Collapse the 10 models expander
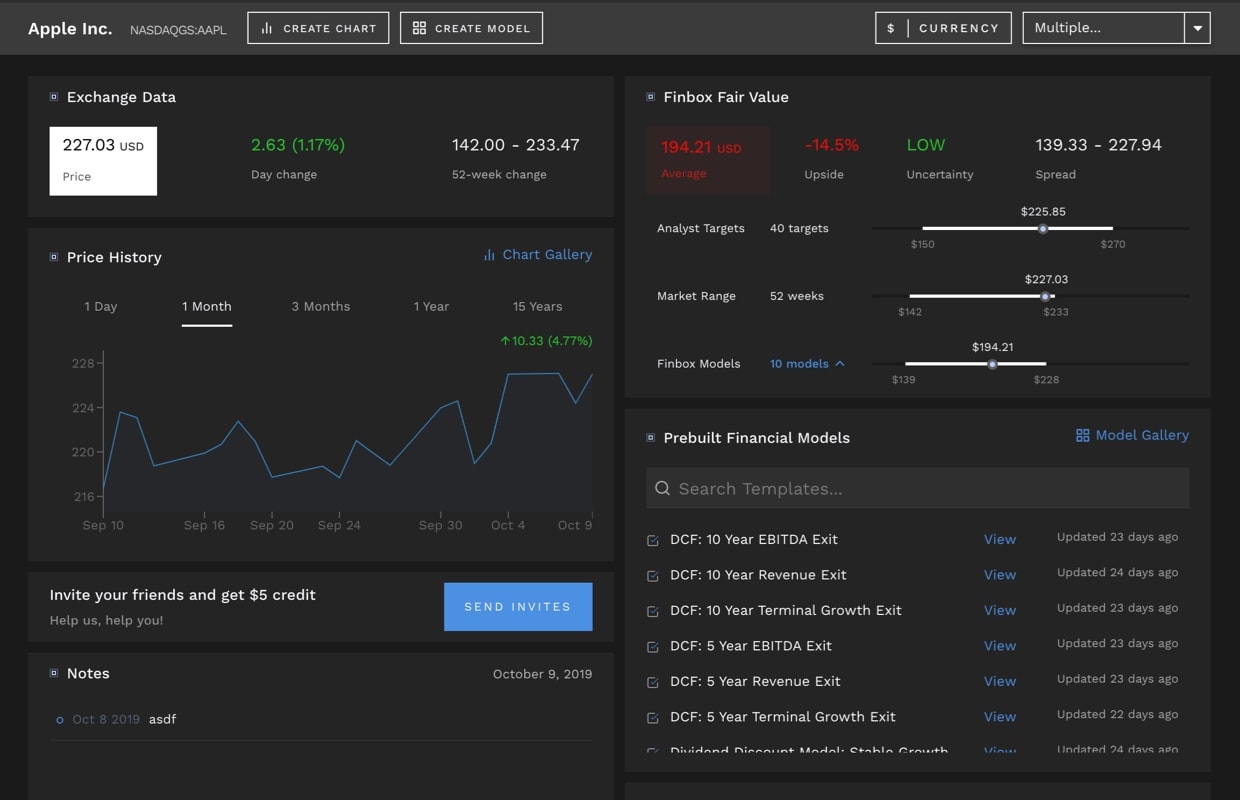This screenshot has width=1240, height=800. pos(839,364)
